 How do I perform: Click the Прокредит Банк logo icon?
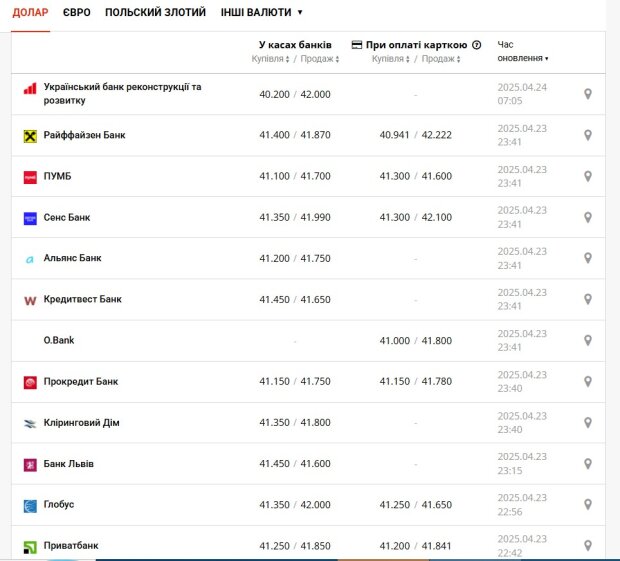30,383
